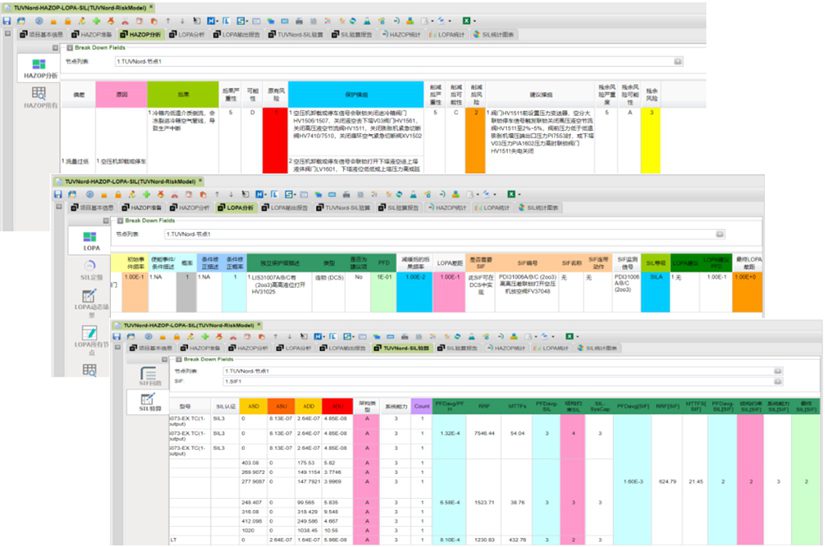Switch to SIL统计图表 tab in top window
Image resolution: width=825 pixels, height=547 pixels.
499,34
